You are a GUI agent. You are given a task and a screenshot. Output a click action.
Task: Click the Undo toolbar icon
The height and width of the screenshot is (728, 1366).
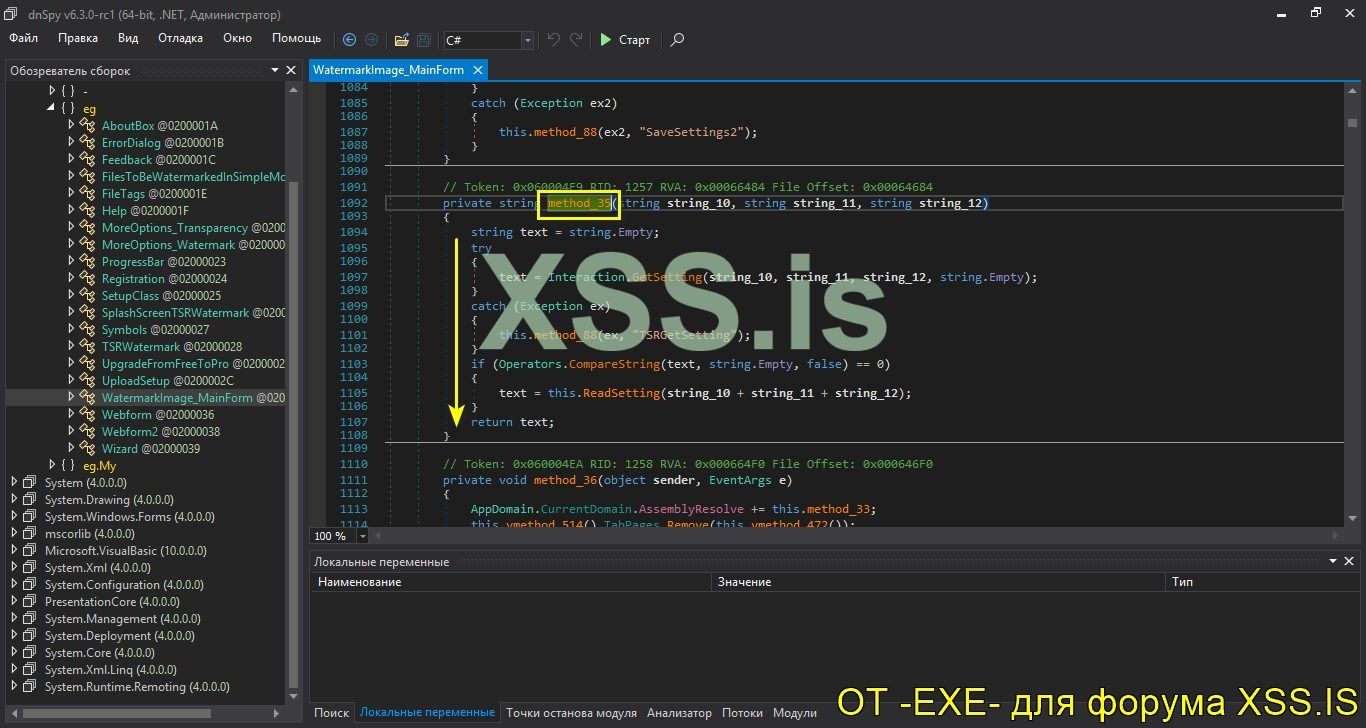pos(553,40)
